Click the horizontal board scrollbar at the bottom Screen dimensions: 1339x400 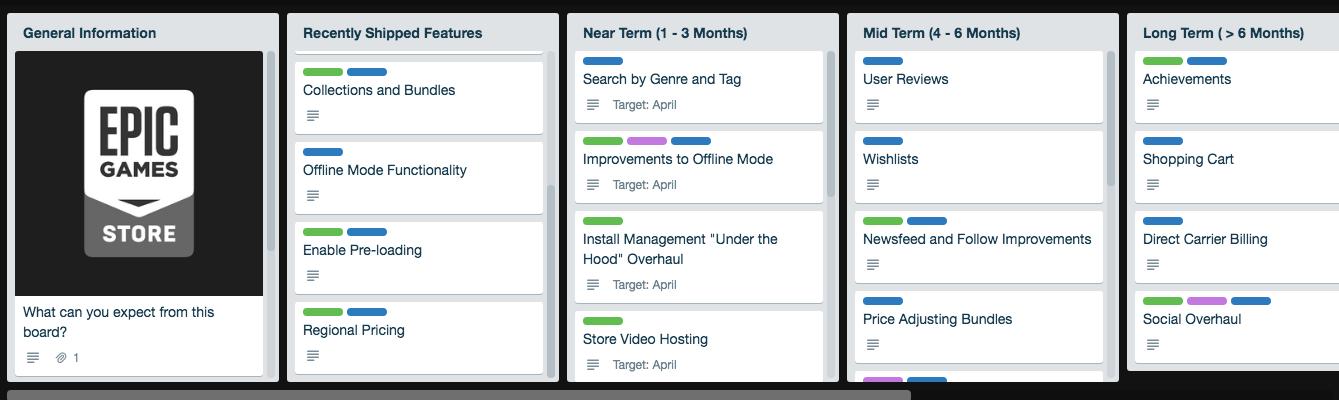coord(459,395)
